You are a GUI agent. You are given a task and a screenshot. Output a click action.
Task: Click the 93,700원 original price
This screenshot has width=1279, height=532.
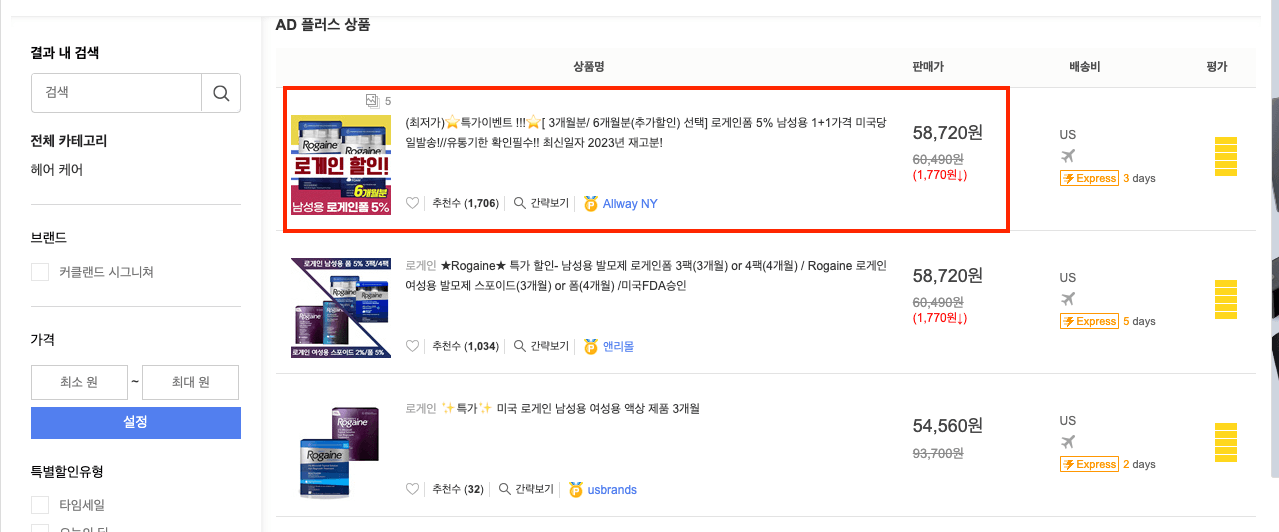[x=938, y=453]
